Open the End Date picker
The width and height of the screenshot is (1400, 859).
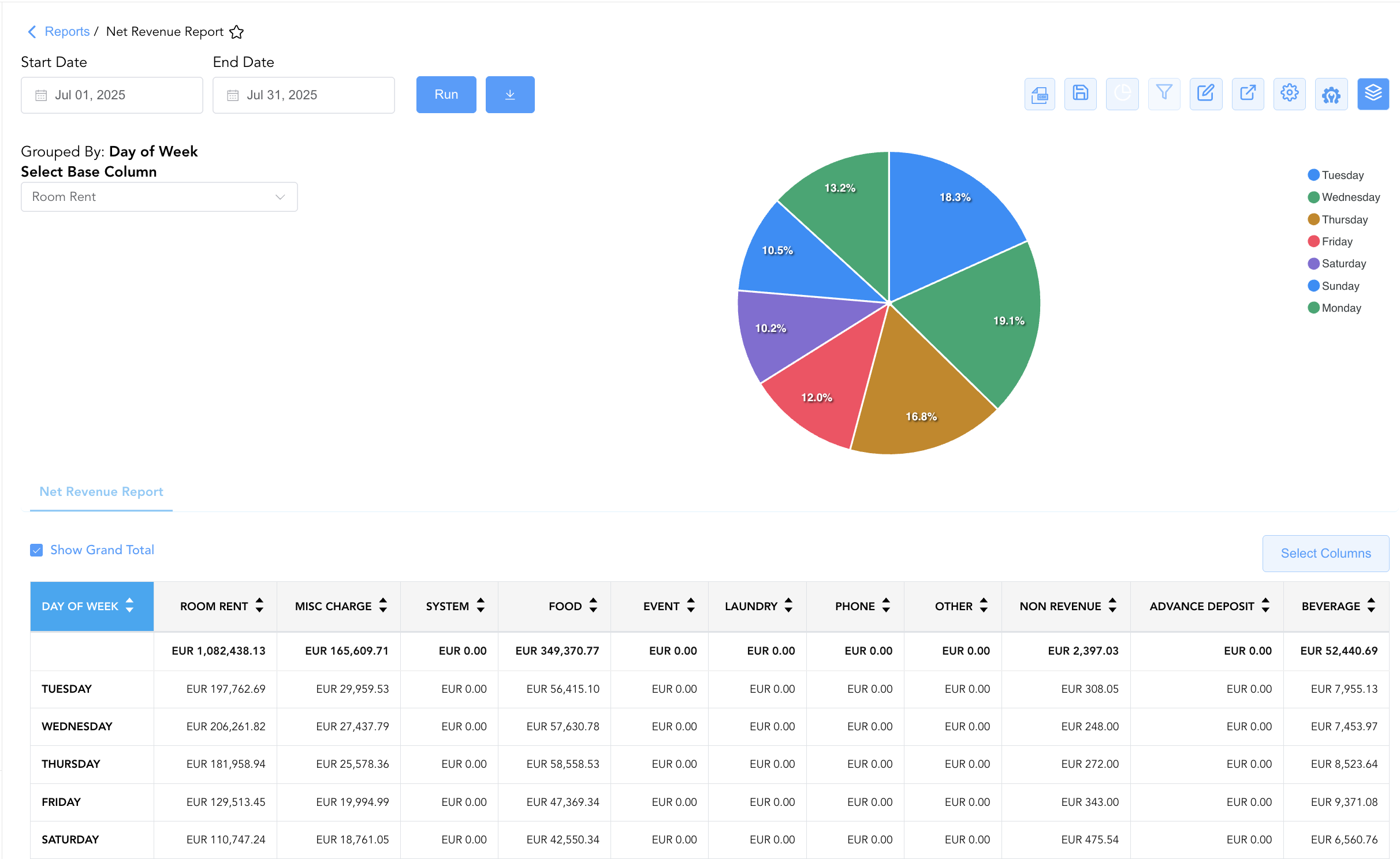tap(304, 95)
